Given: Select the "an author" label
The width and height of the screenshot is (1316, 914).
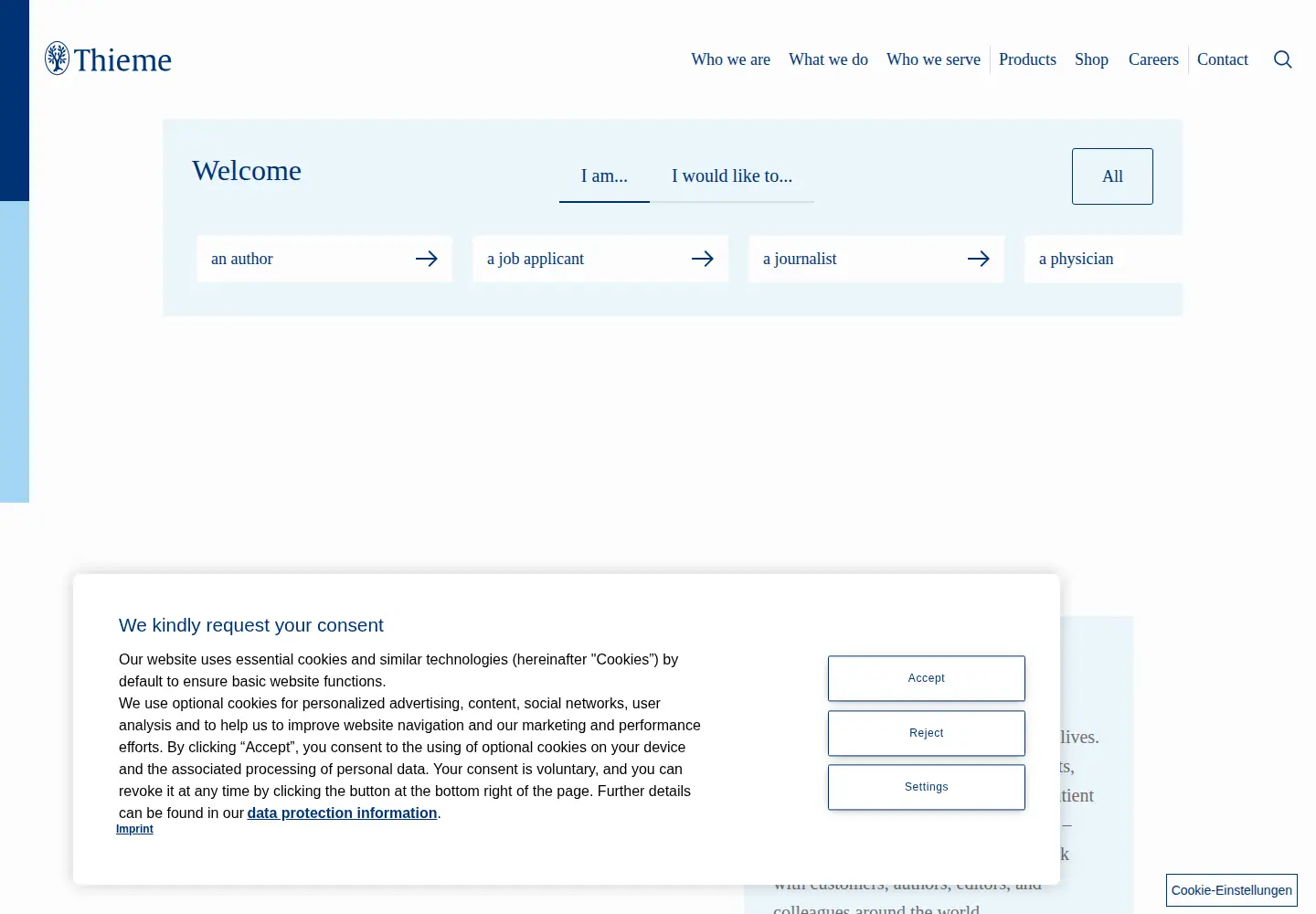Looking at the screenshot, I should click(x=242, y=259).
